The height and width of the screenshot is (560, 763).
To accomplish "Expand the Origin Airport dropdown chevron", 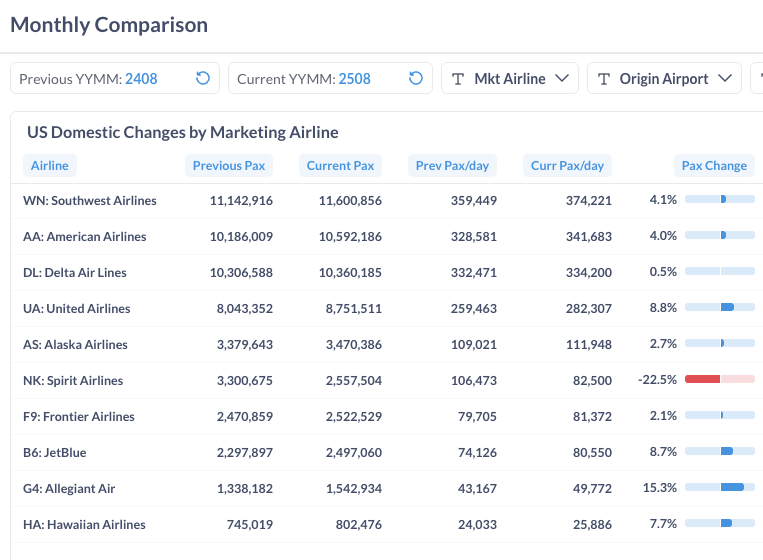I will click(x=725, y=78).
